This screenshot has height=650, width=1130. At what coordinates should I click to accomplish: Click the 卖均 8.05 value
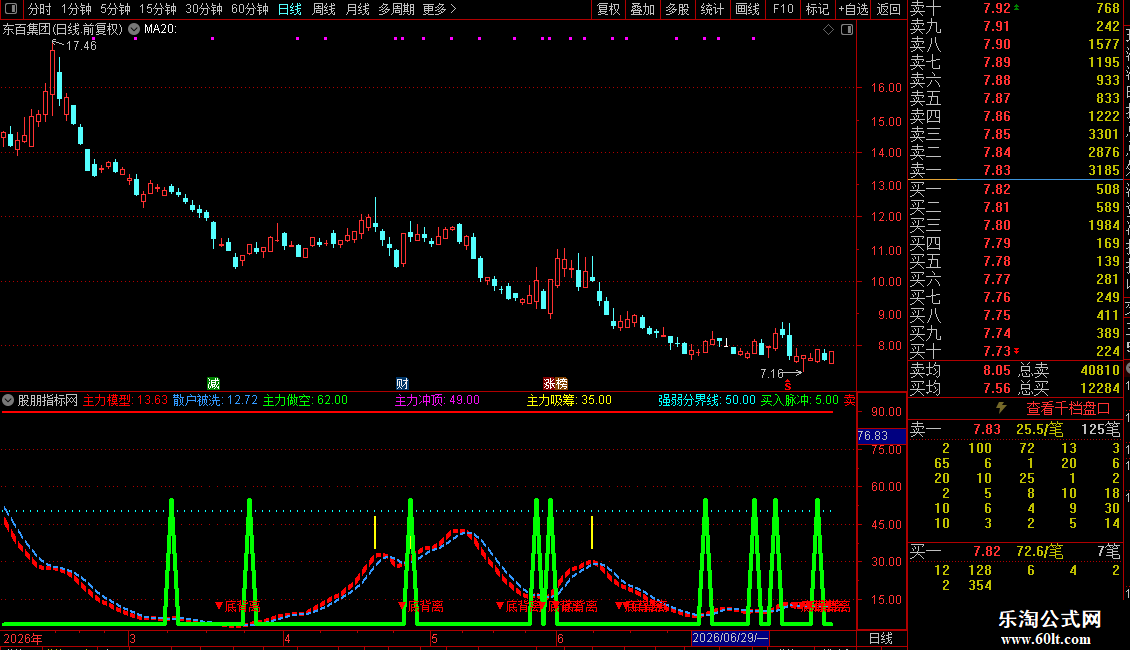pos(997,370)
